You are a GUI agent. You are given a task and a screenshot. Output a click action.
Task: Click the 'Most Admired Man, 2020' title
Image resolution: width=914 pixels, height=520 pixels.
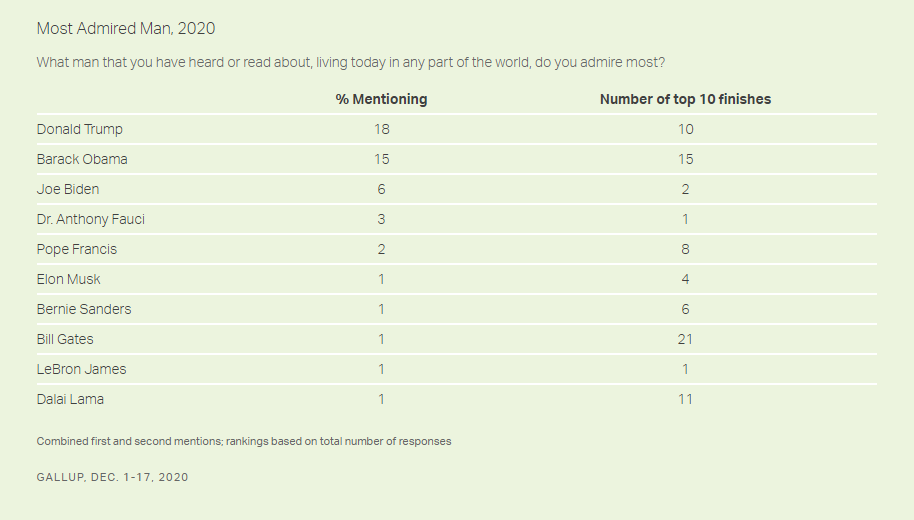(x=126, y=29)
